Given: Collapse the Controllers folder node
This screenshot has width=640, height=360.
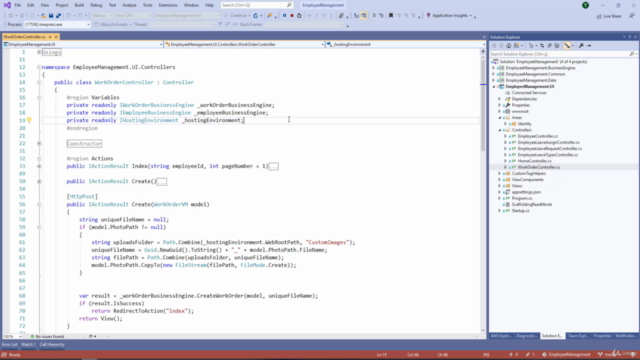Looking at the screenshot, I should pos(500,130).
